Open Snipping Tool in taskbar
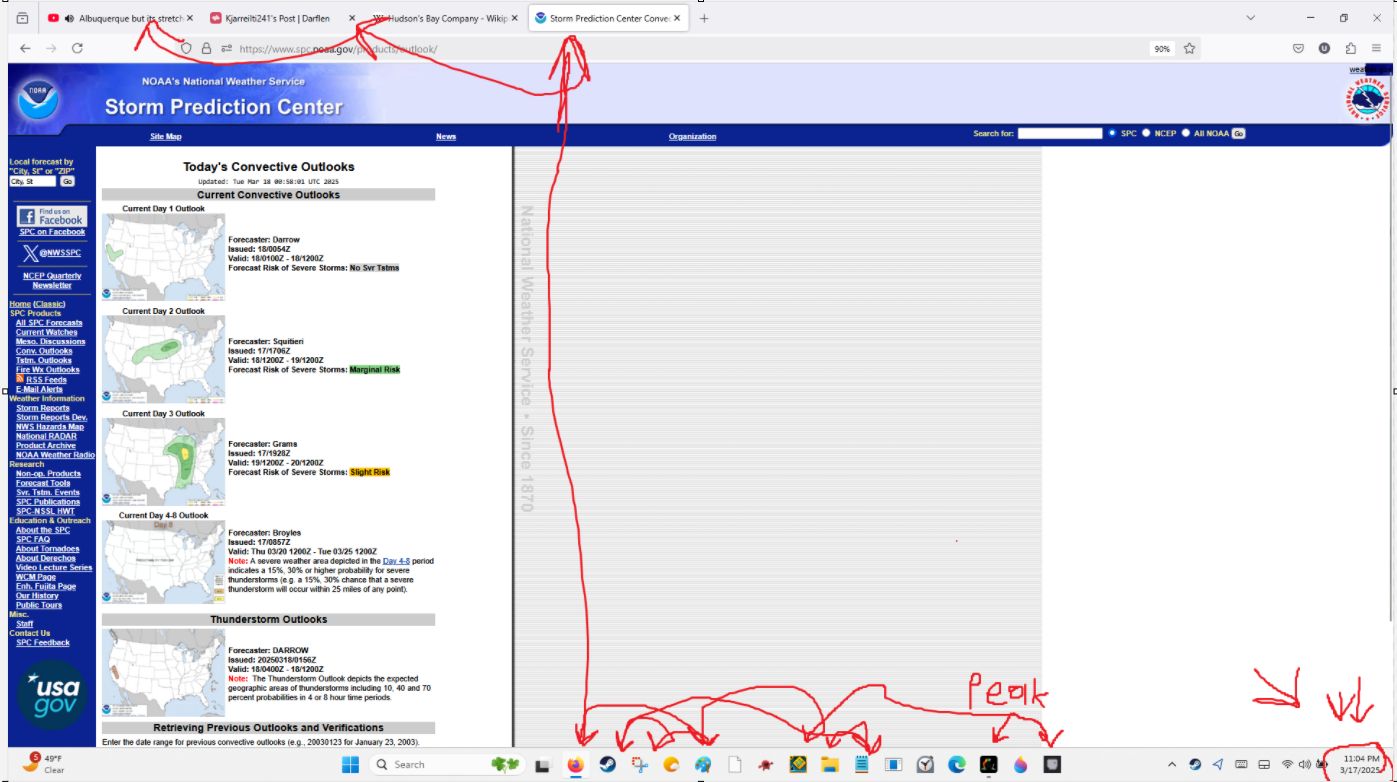The height and width of the screenshot is (782, 1397). point(639,764)
